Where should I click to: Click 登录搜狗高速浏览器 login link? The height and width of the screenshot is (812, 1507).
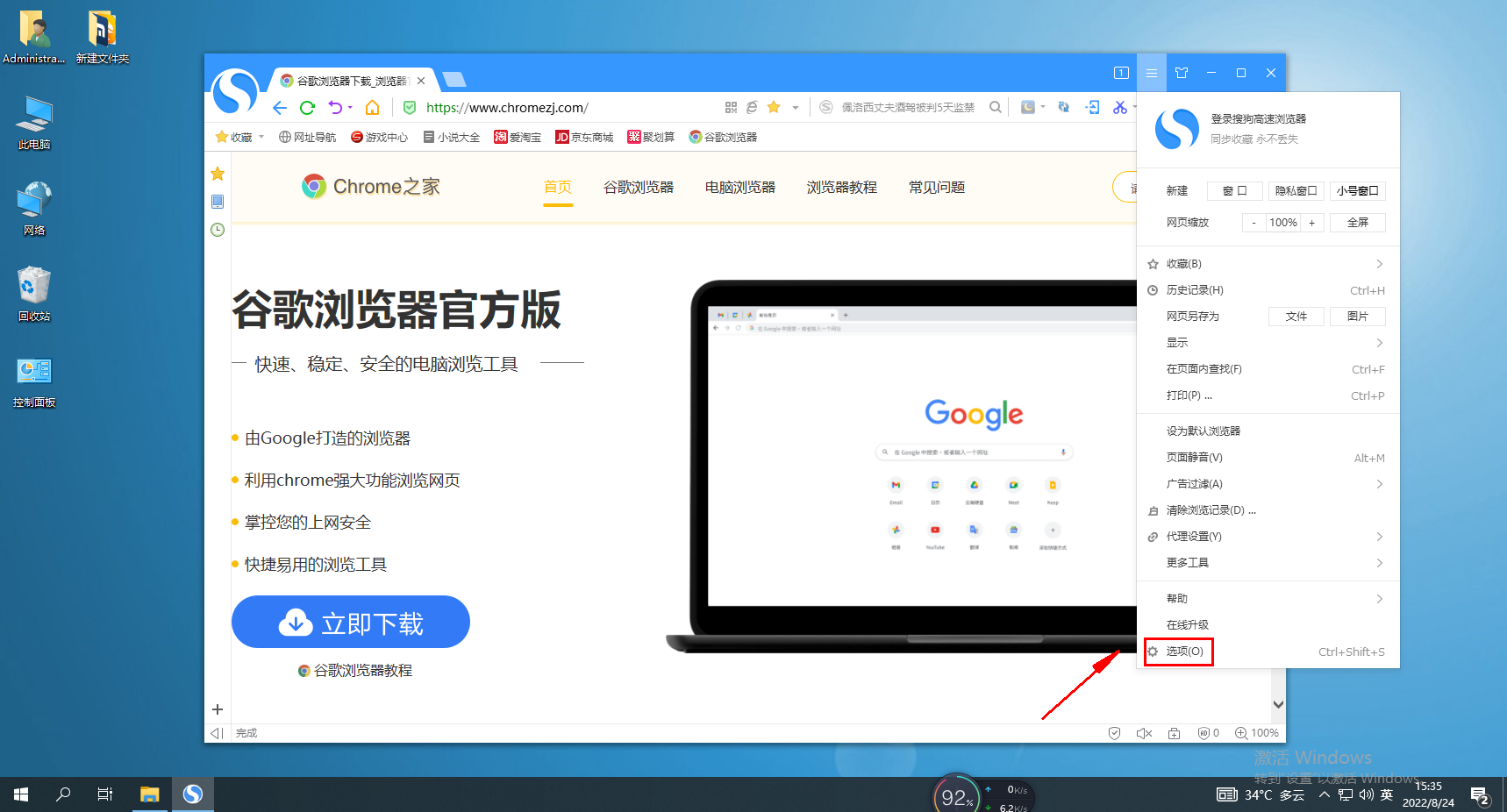[x=1259, y=119]
